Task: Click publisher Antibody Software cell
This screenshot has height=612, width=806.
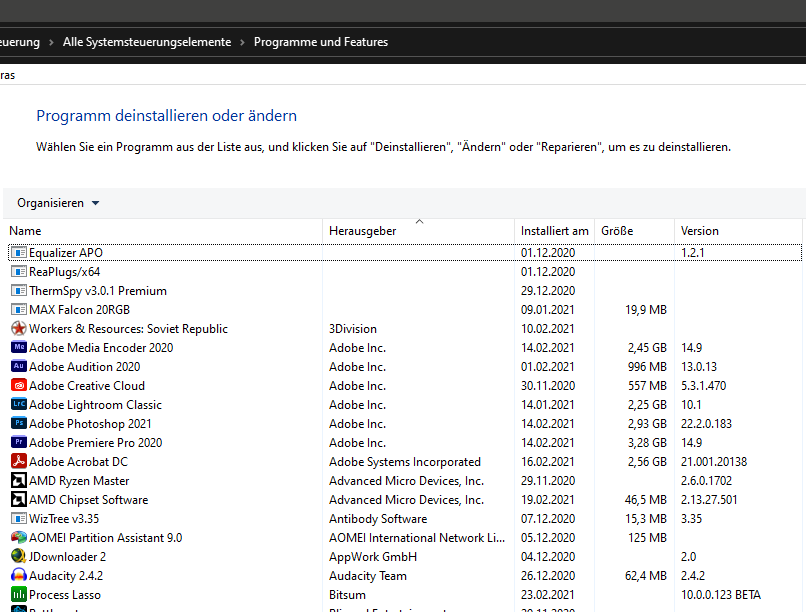Action: [x=378, y=518]
